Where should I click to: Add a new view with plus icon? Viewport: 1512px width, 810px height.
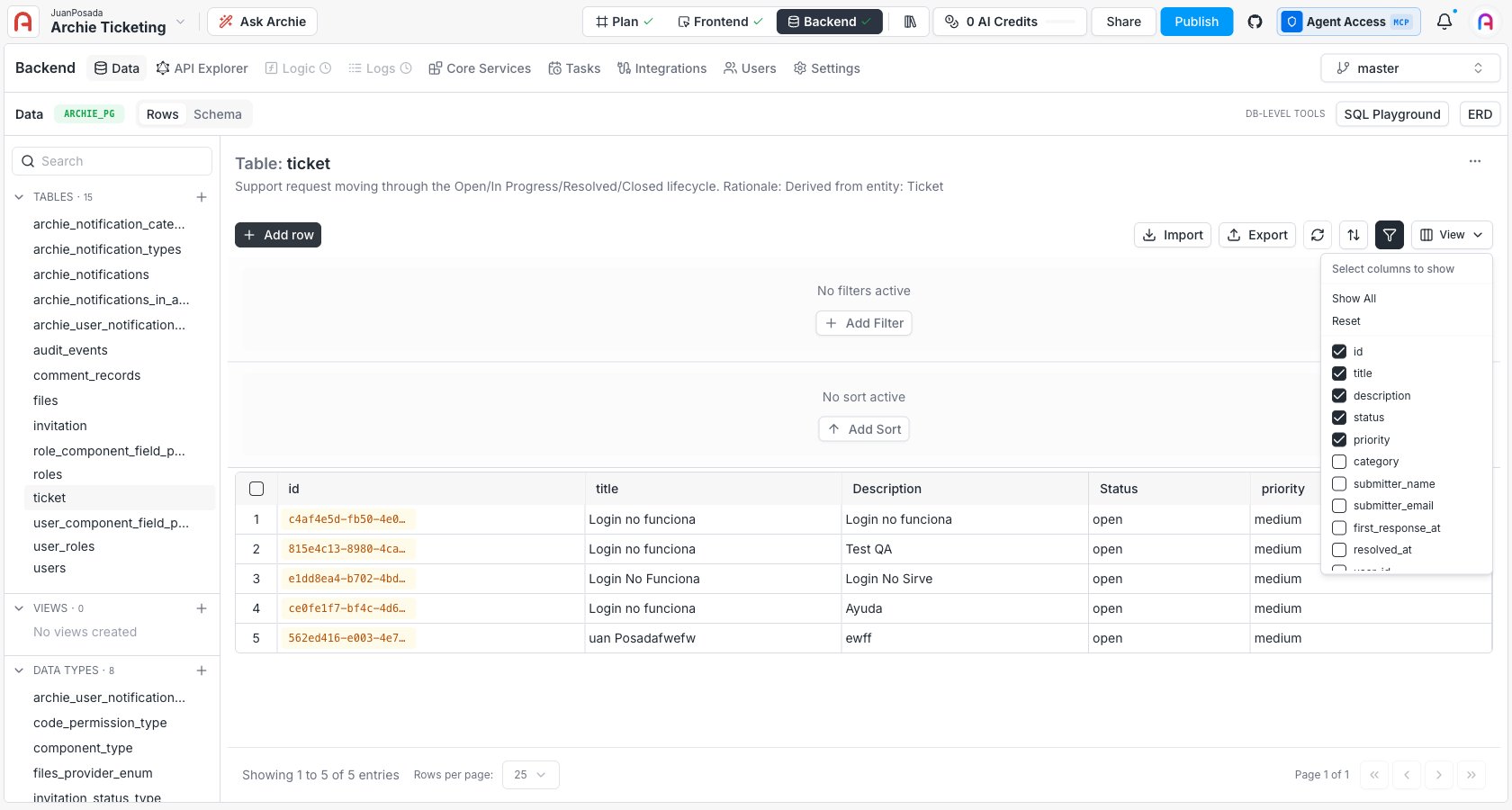(202, 608)
